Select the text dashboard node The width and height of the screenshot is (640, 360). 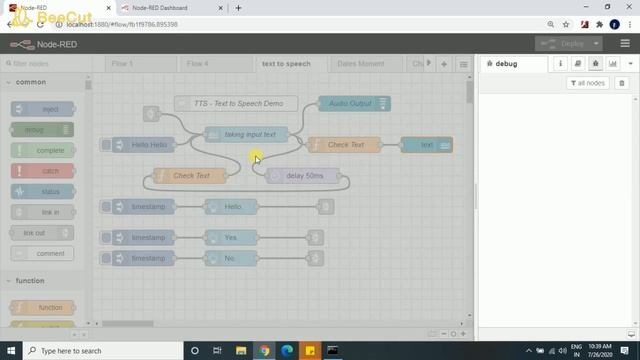pos(427,145)
